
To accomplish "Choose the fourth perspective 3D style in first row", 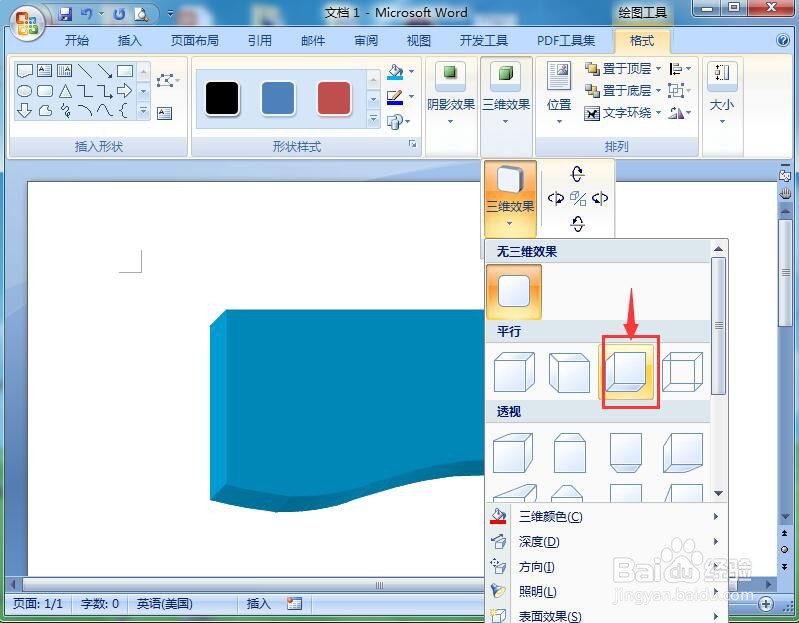I will 683,452.
